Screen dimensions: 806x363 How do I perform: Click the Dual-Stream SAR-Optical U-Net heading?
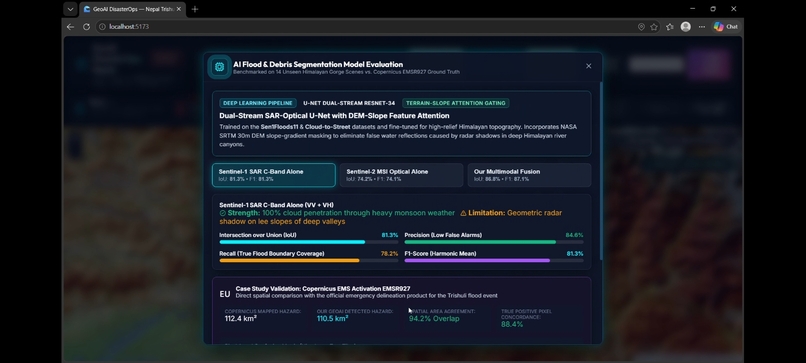click(334, 116)
